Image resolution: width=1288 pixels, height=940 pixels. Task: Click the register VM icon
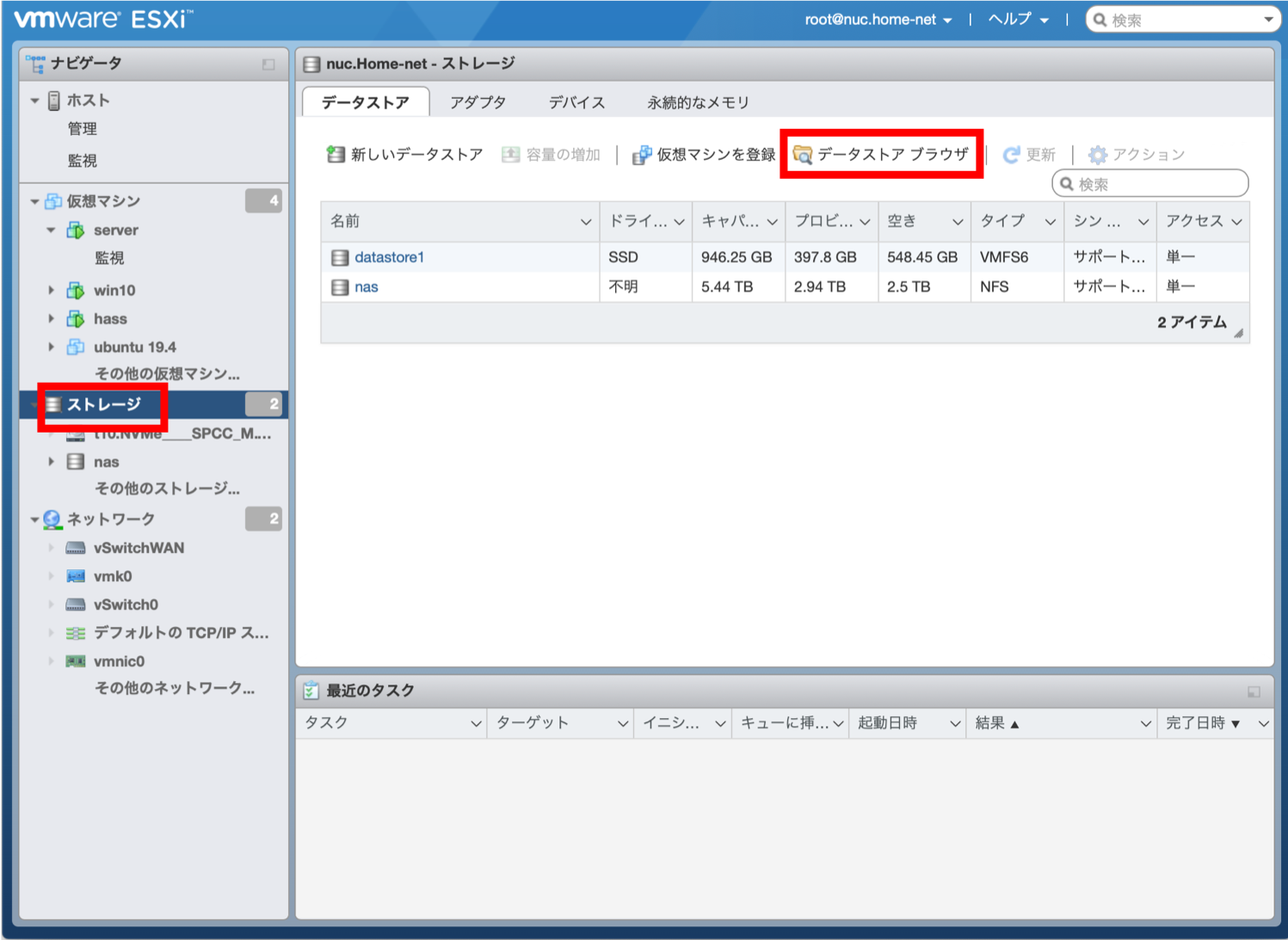point(642,155)
